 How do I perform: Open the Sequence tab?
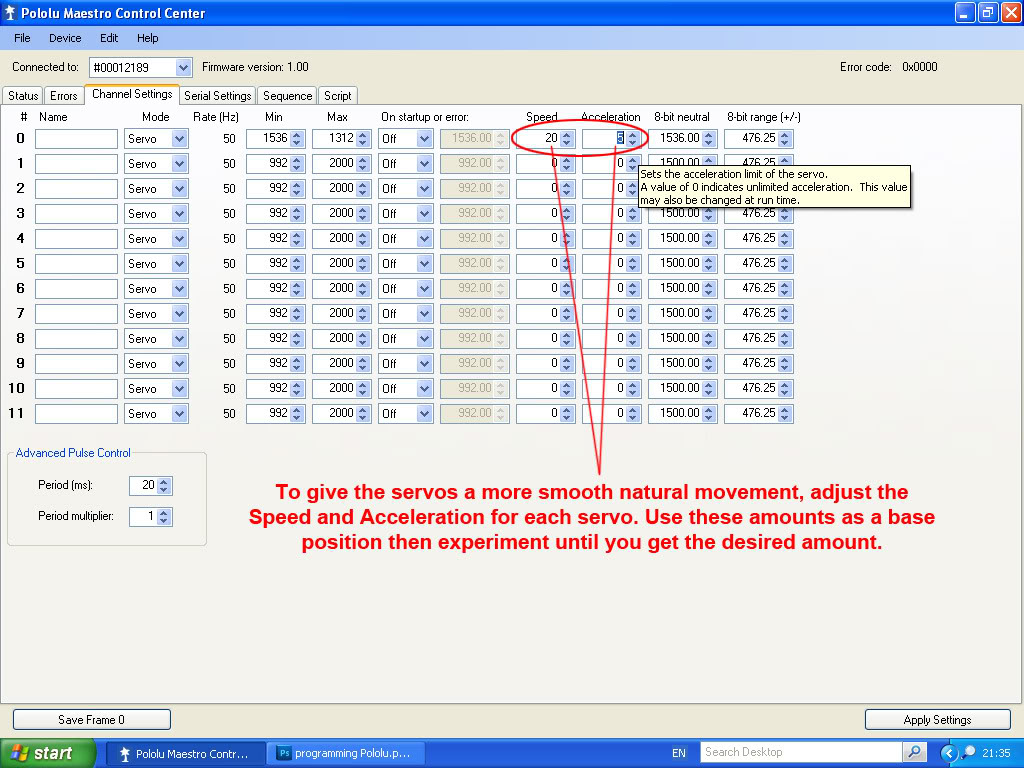pyautogui.click(x=287, y=95)
